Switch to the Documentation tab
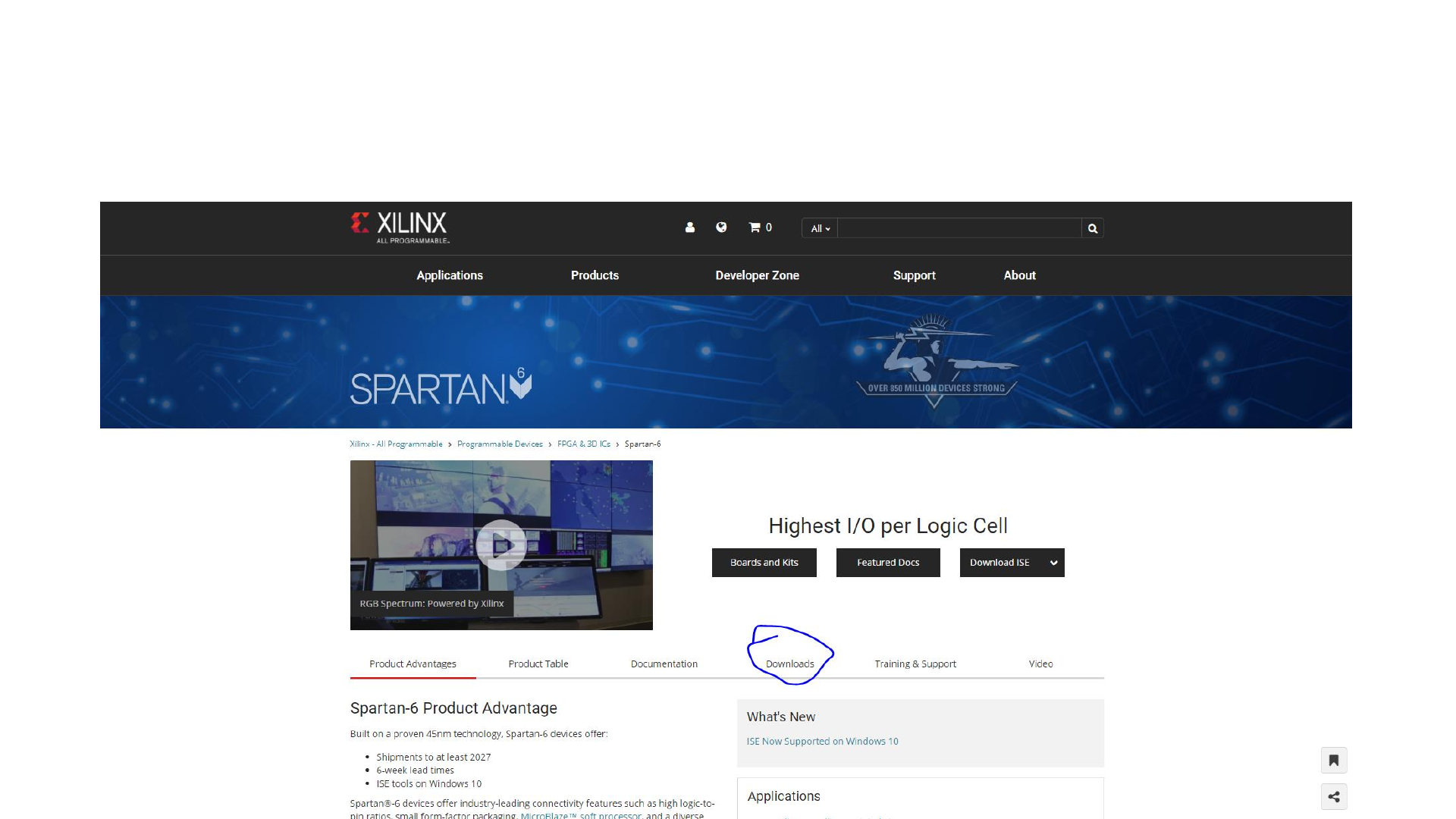This screenshot has width=1456, height=819. pos(664,664)
